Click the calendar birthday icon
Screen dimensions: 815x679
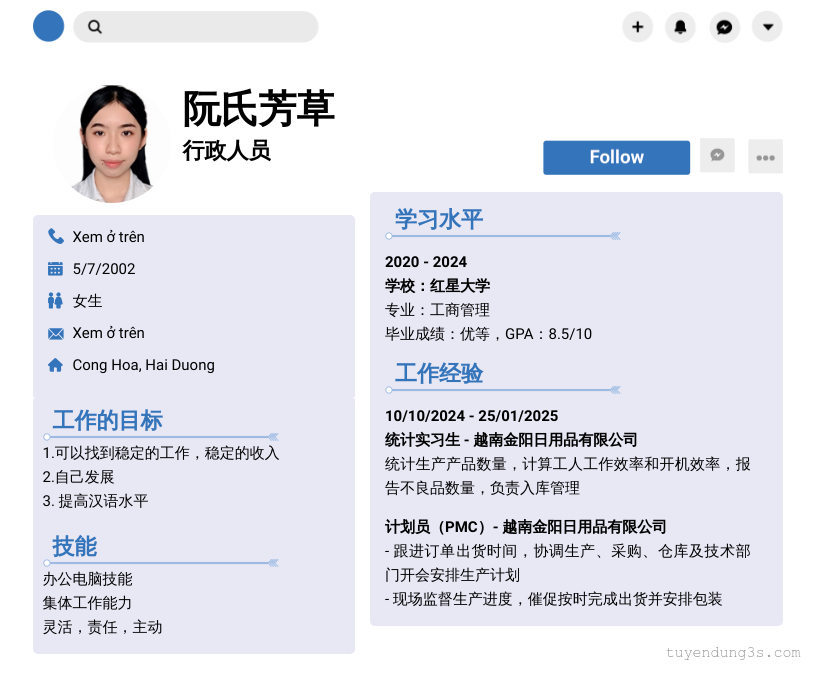(55, 269)
